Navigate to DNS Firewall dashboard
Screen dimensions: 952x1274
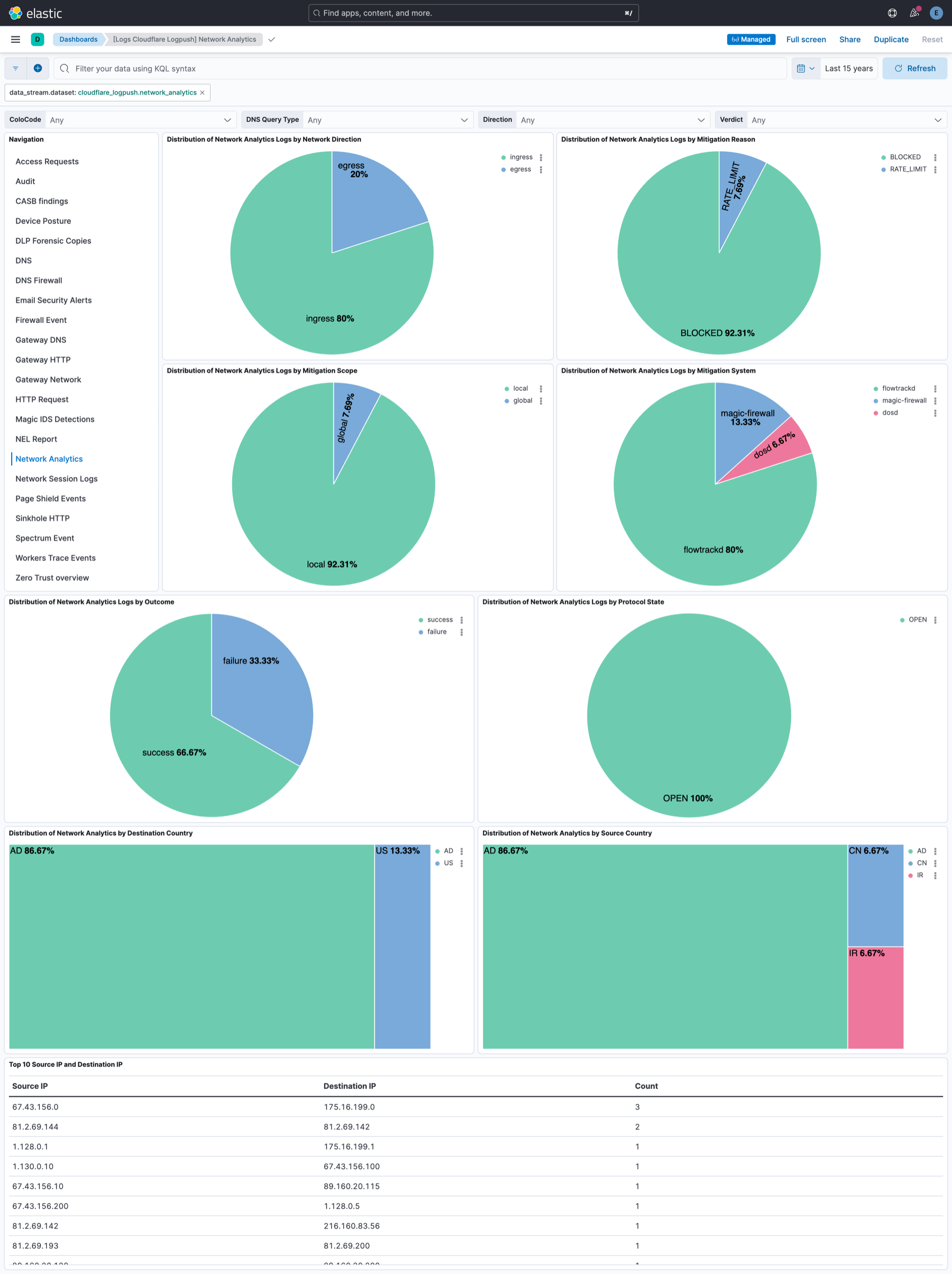coord(39,280)
